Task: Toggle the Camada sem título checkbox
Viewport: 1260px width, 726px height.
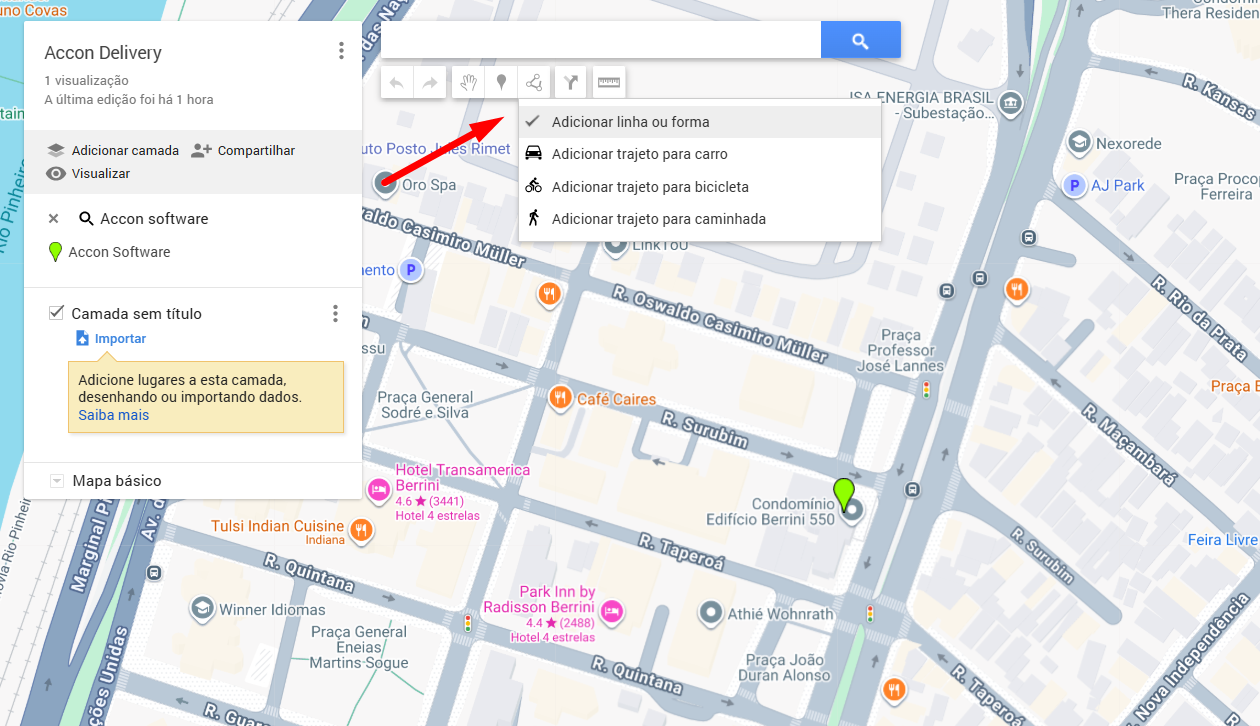Action: (57, 313)
